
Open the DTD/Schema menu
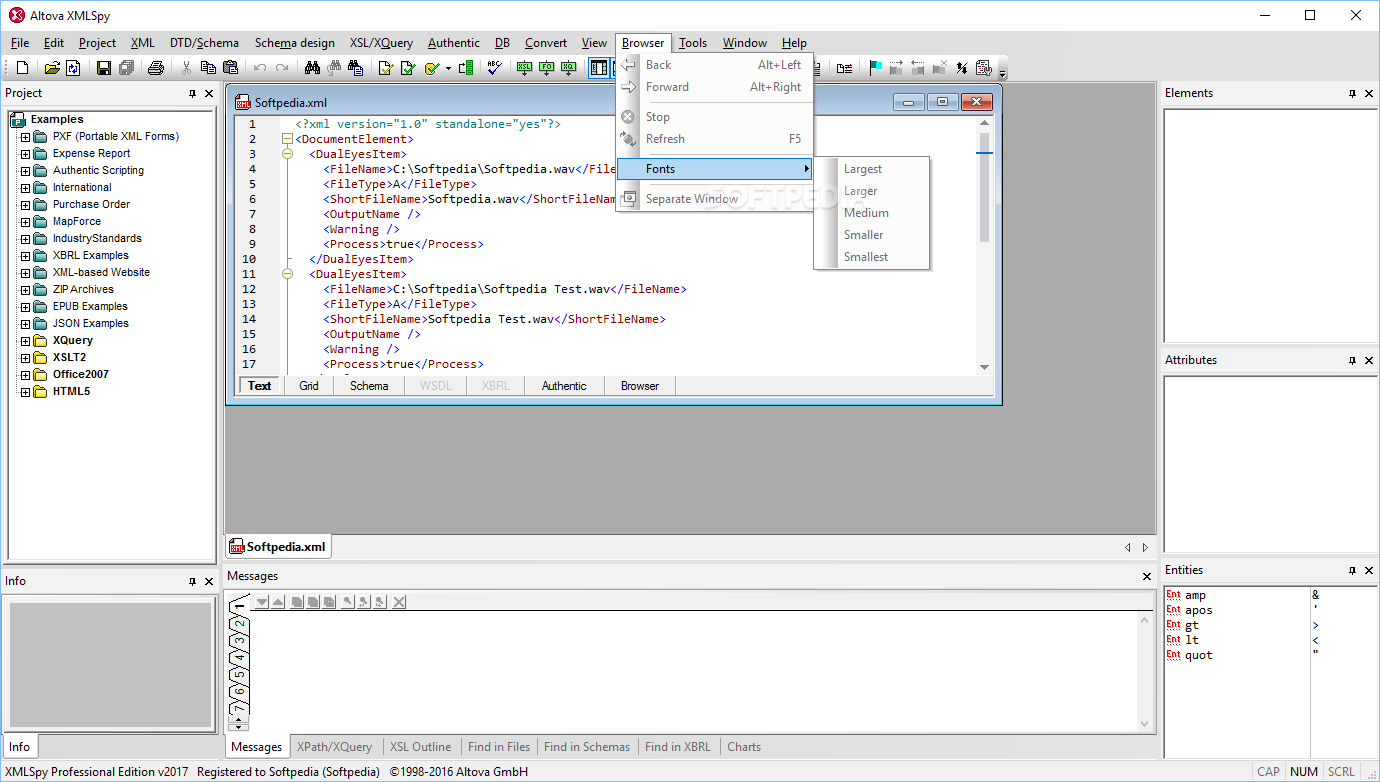[x=204, y=43]
